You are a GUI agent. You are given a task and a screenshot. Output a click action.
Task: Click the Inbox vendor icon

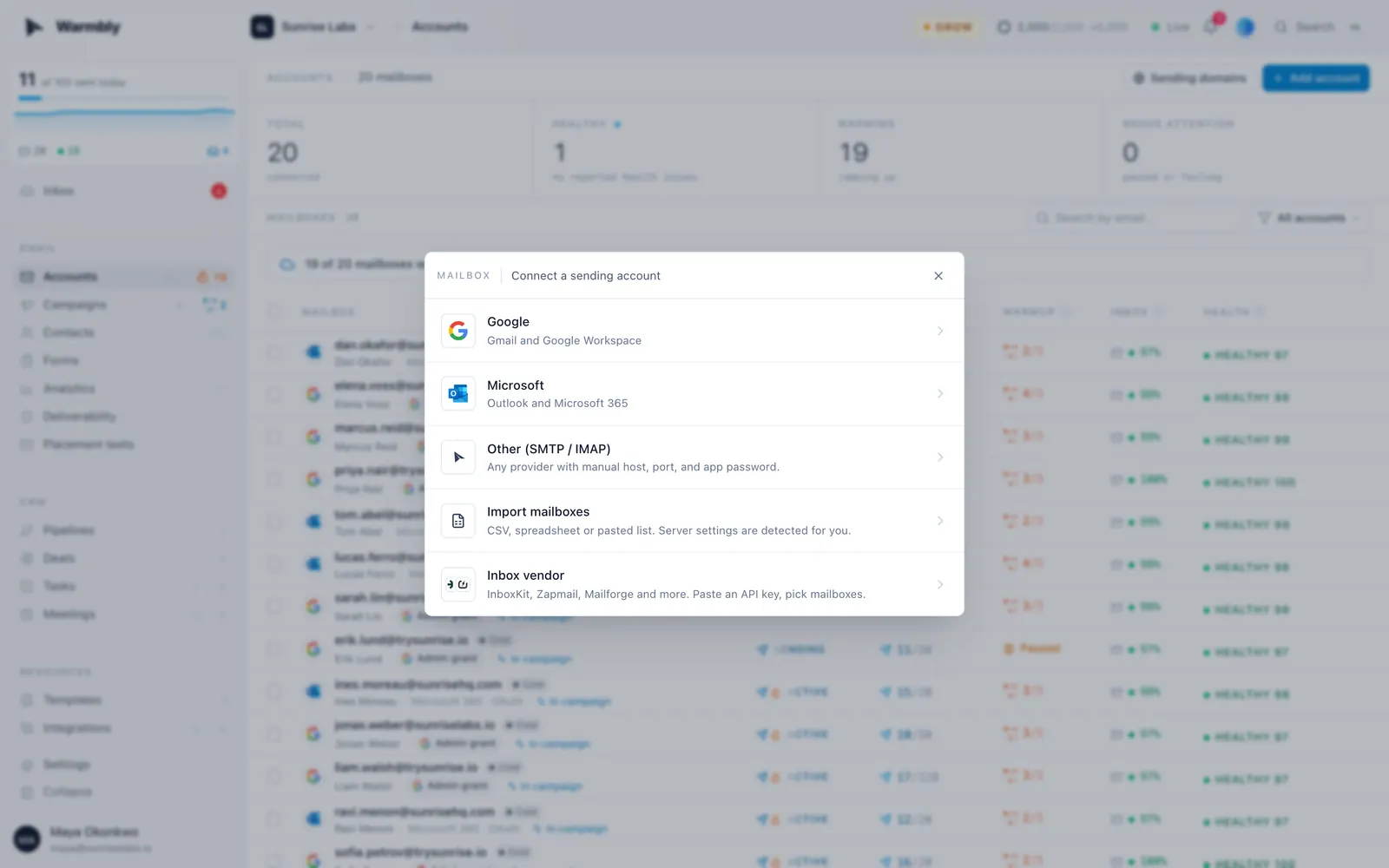[x=458, y=584]
